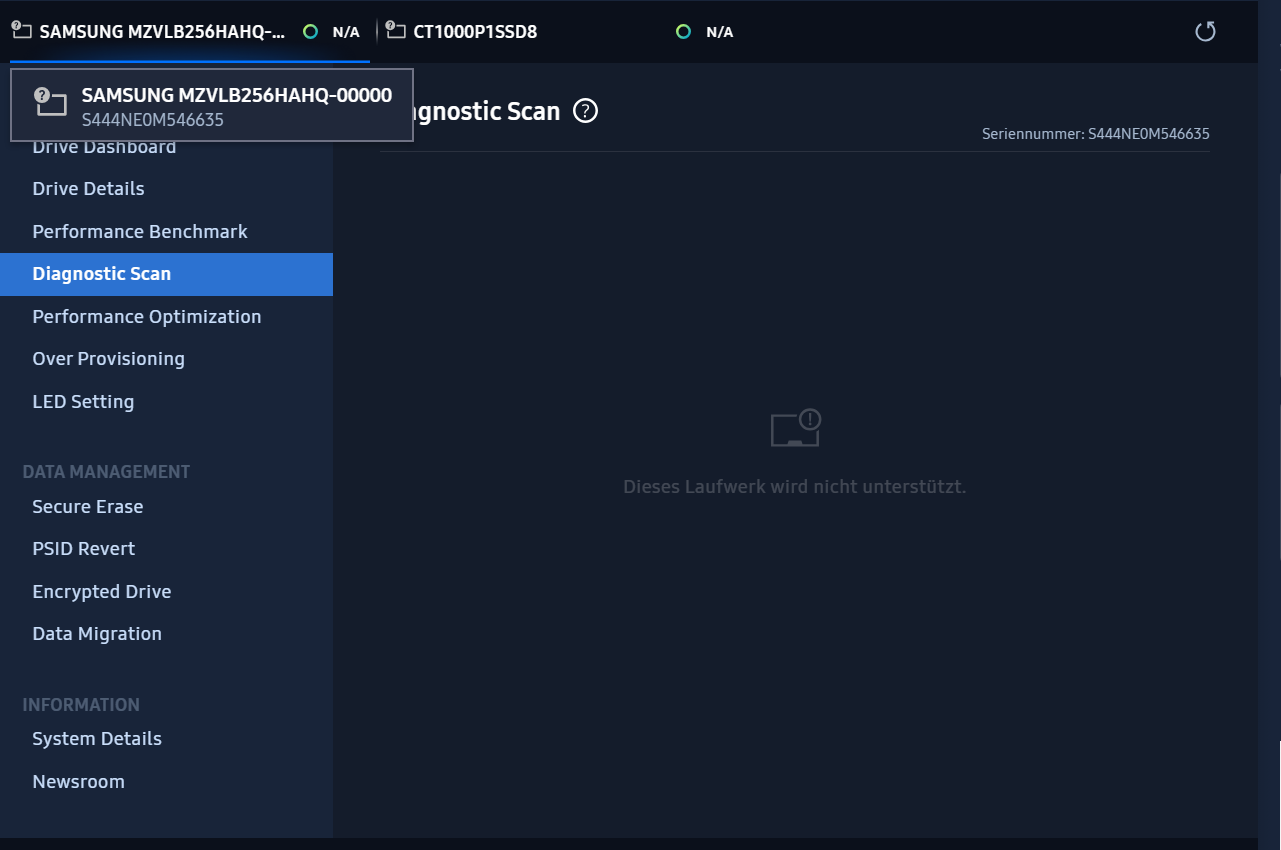Open System Details under Information
The image size is (1281, 850).
[x=166, y=739]
